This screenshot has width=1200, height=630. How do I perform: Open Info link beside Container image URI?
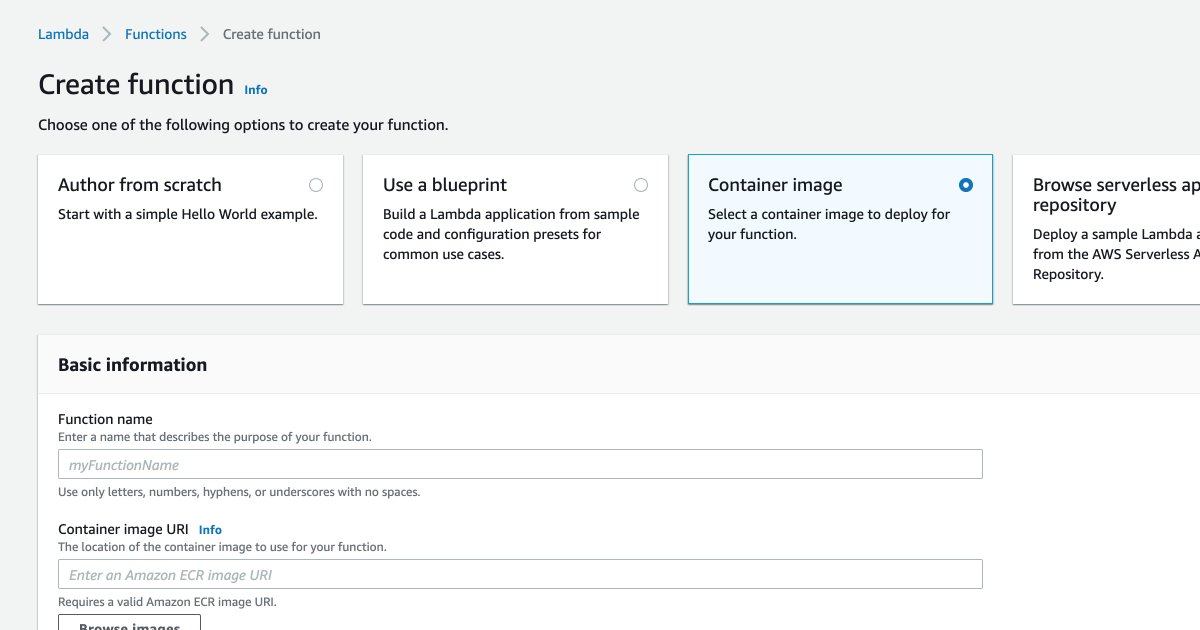click(x=210, y=530)
